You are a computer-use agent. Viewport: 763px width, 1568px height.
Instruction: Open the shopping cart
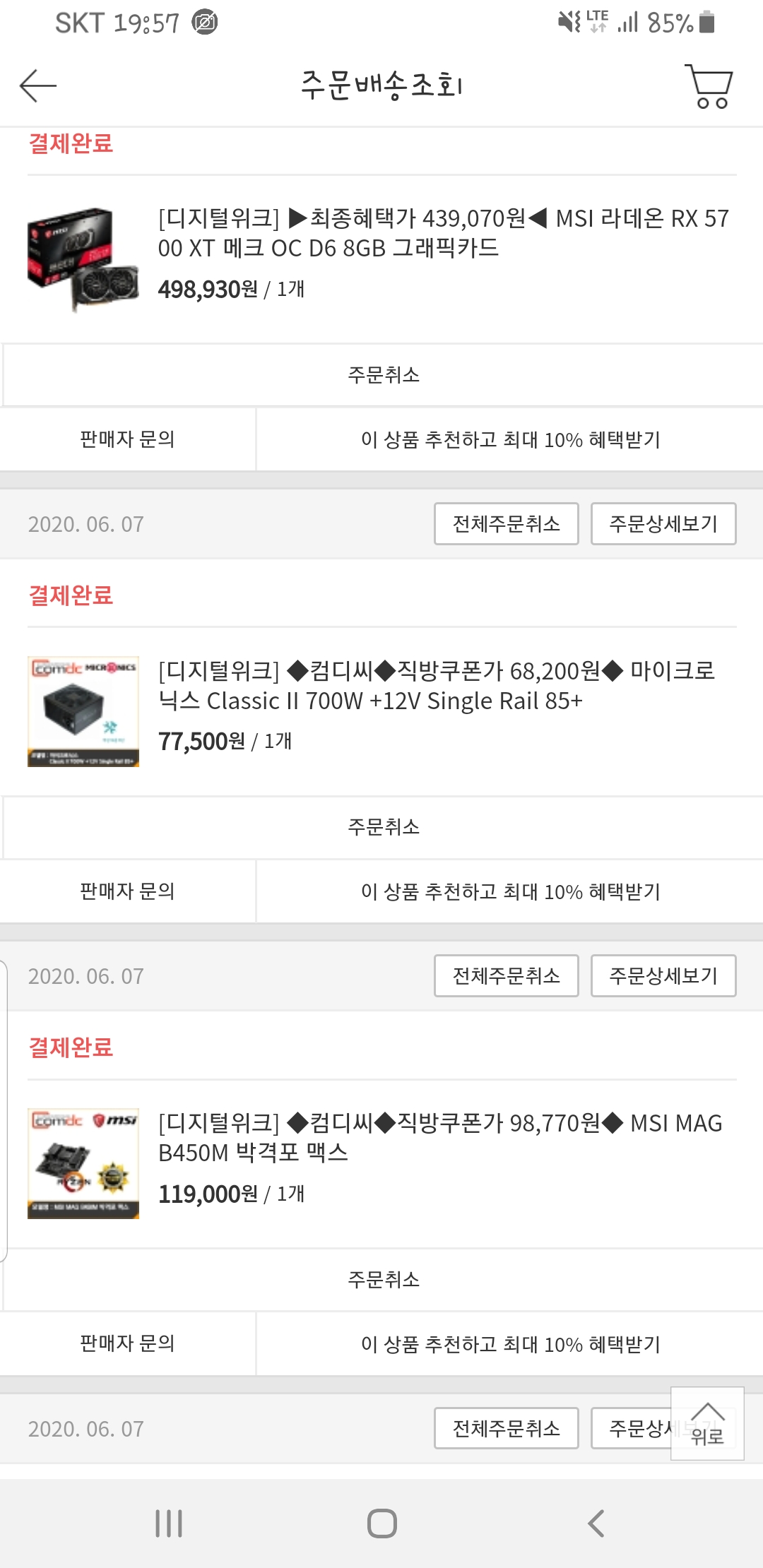click(x=709, y=86)
